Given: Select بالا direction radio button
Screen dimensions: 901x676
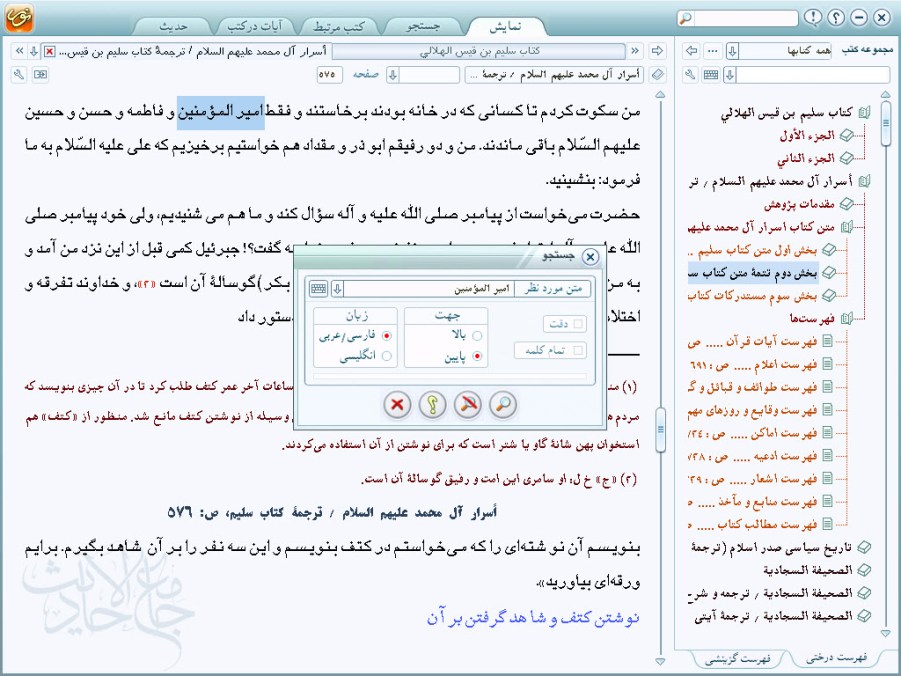Looking at the screenshot, I should pos(477,336).
